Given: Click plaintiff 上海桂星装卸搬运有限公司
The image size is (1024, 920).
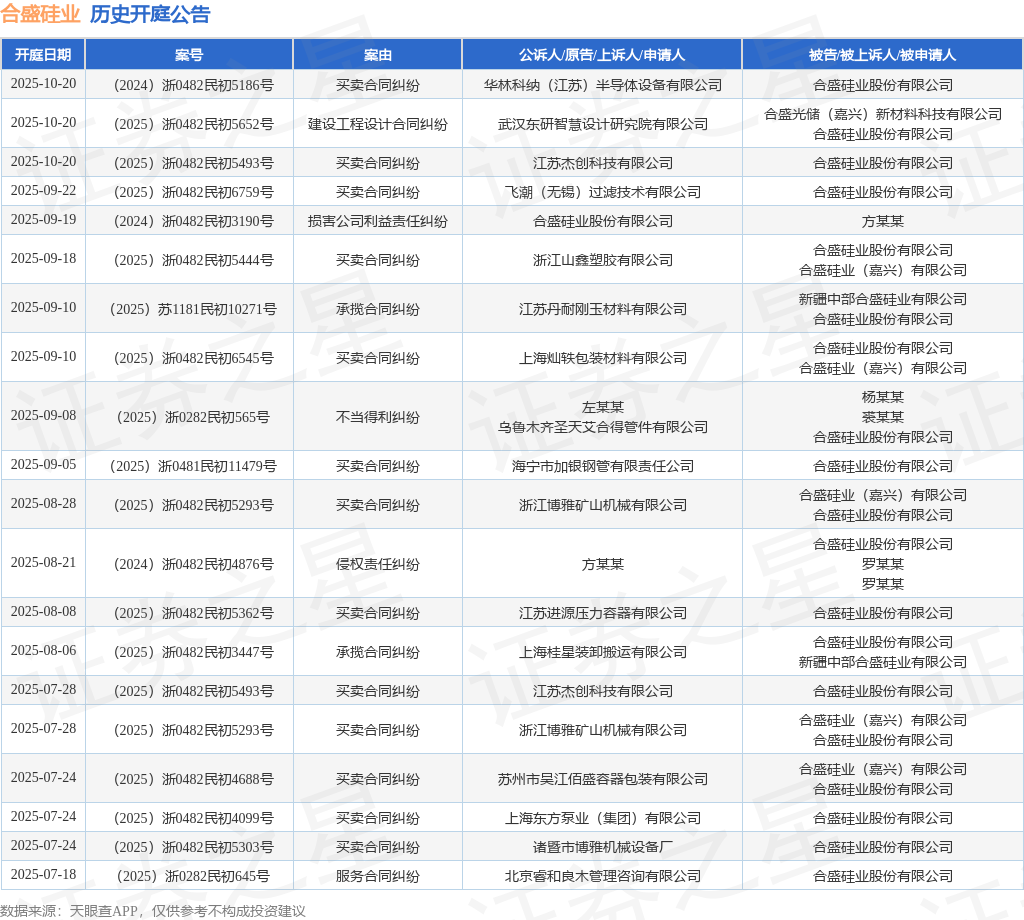Looking at the screenshot, I should (602, 652).
